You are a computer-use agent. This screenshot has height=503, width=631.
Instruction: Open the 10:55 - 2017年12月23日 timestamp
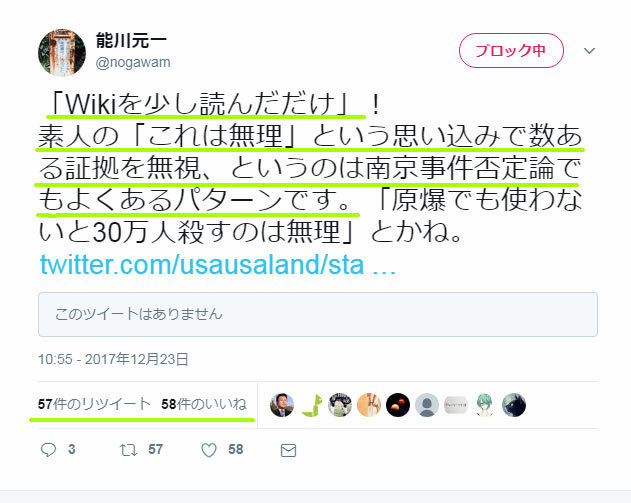point(113,359)
